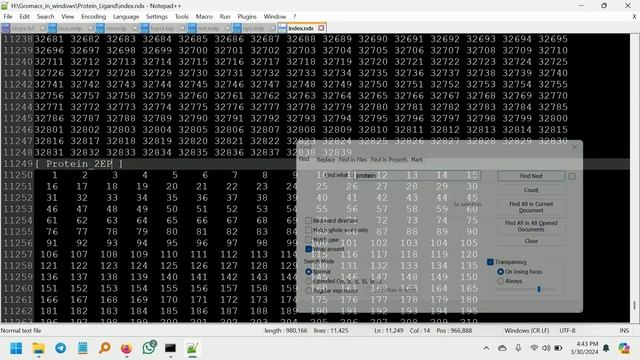Click the Count button

click(x=531, y=190)
